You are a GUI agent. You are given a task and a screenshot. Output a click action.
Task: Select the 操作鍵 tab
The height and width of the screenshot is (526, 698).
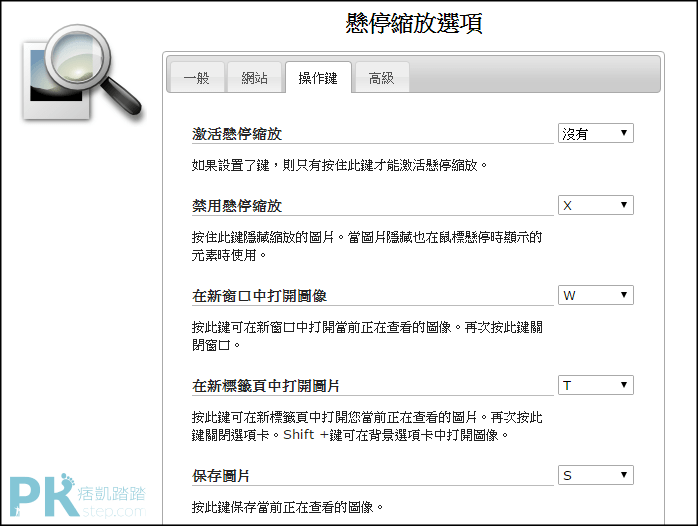click(x=318, y=77)
